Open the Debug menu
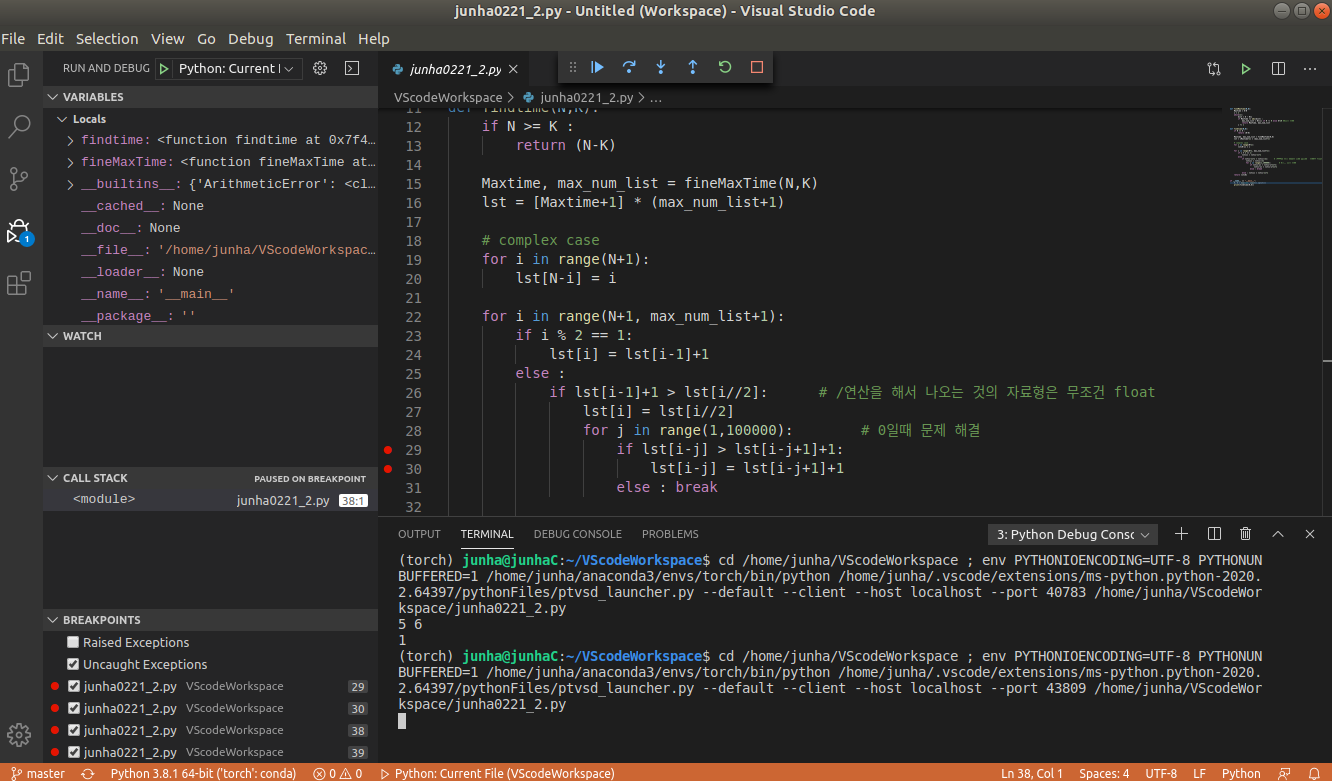The image size is (1332, 781). coord(250,39)
